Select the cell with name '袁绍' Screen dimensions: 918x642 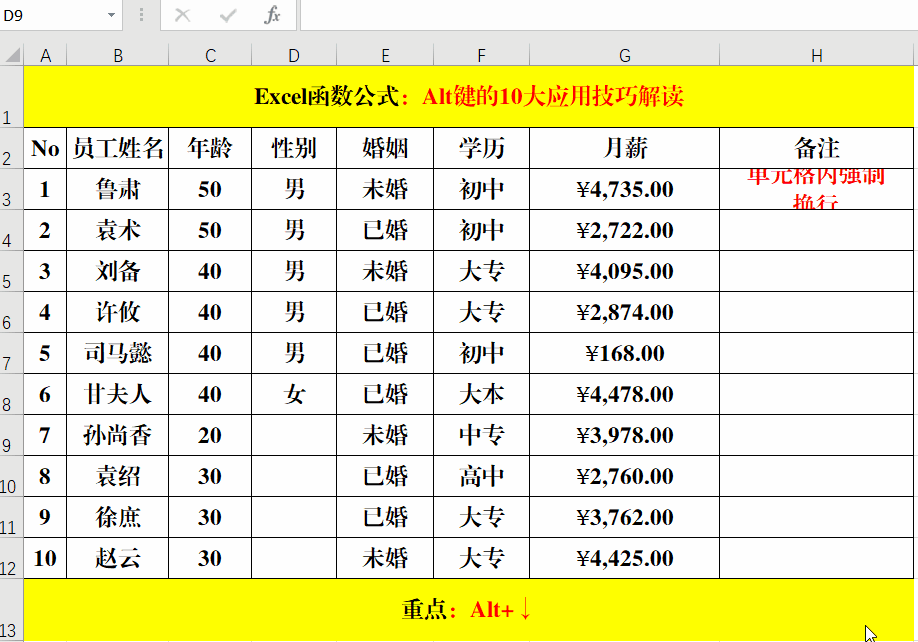tap(118, 476)
